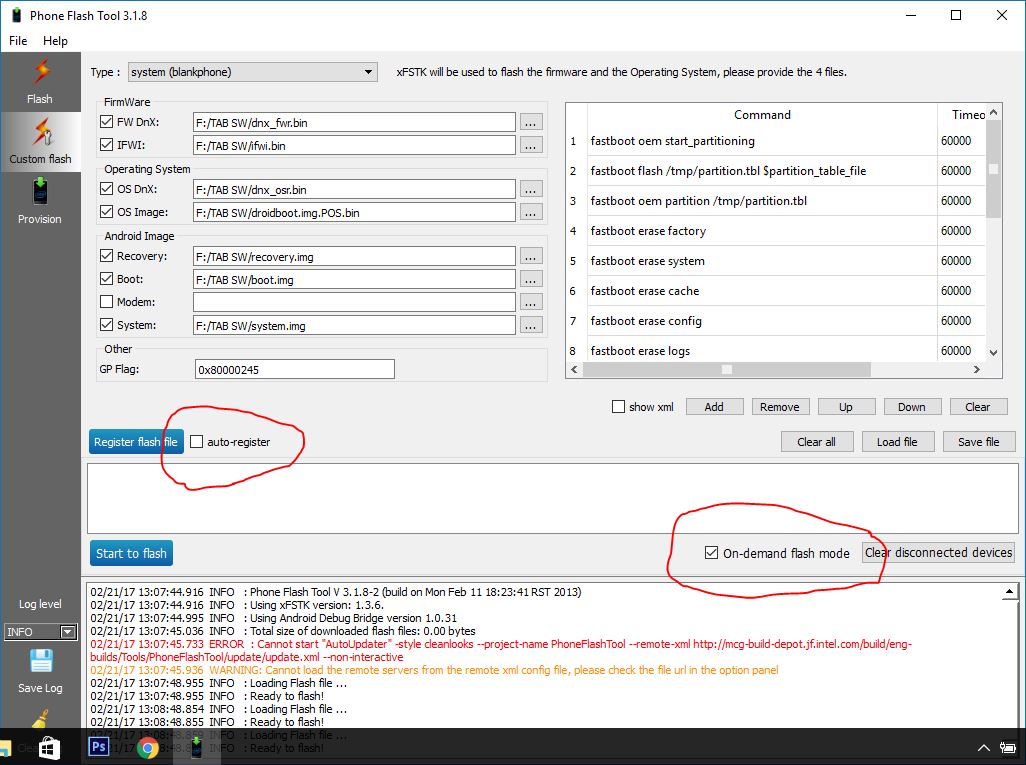Browse for Modem file

tap(531, 302)
